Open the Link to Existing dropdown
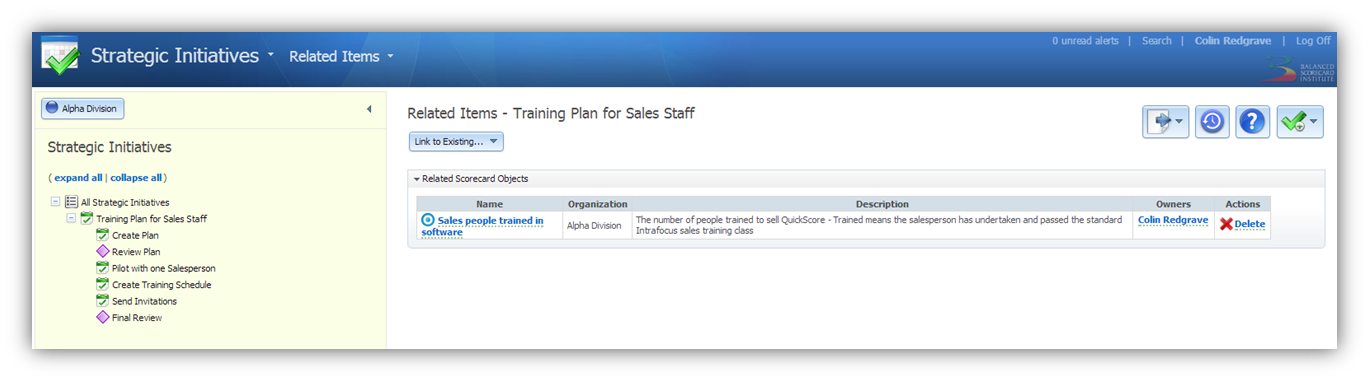 (456, 142)
